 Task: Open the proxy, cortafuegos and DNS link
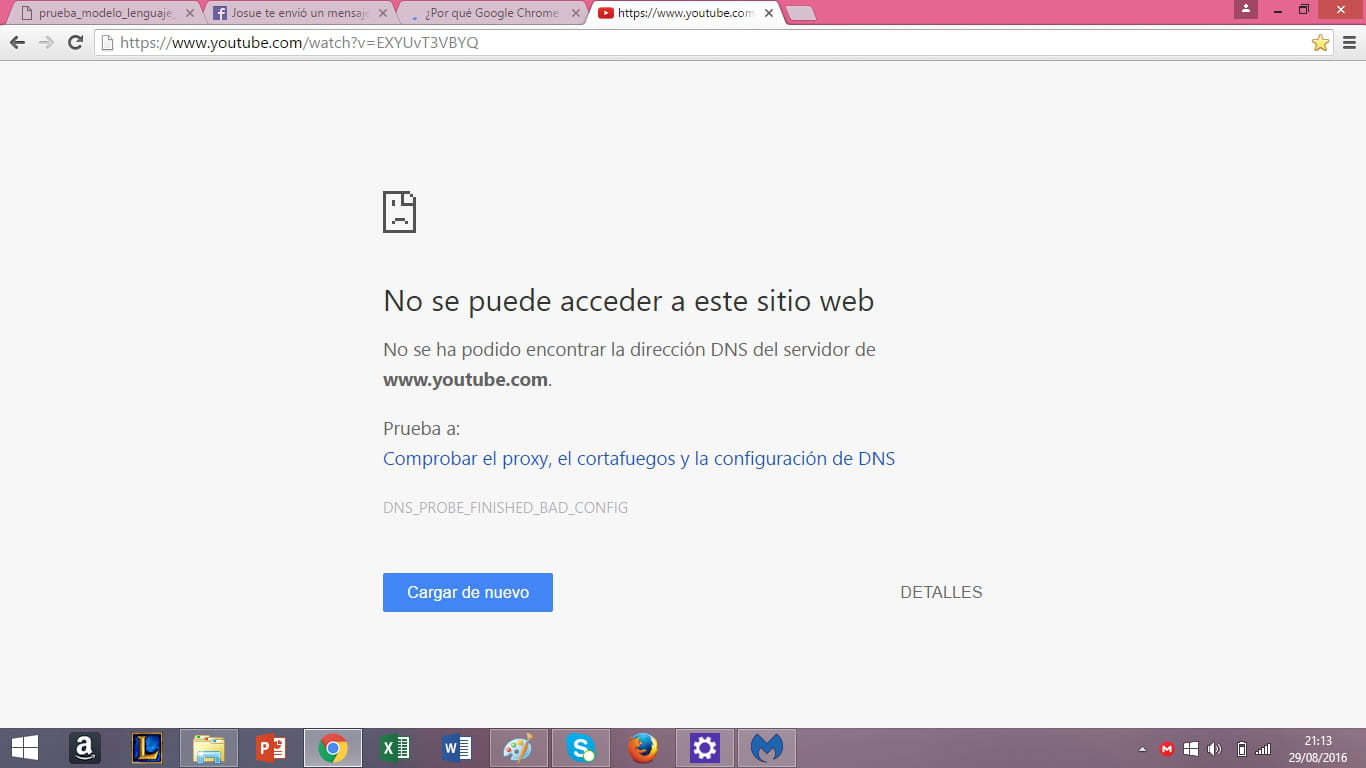(639, 459)
